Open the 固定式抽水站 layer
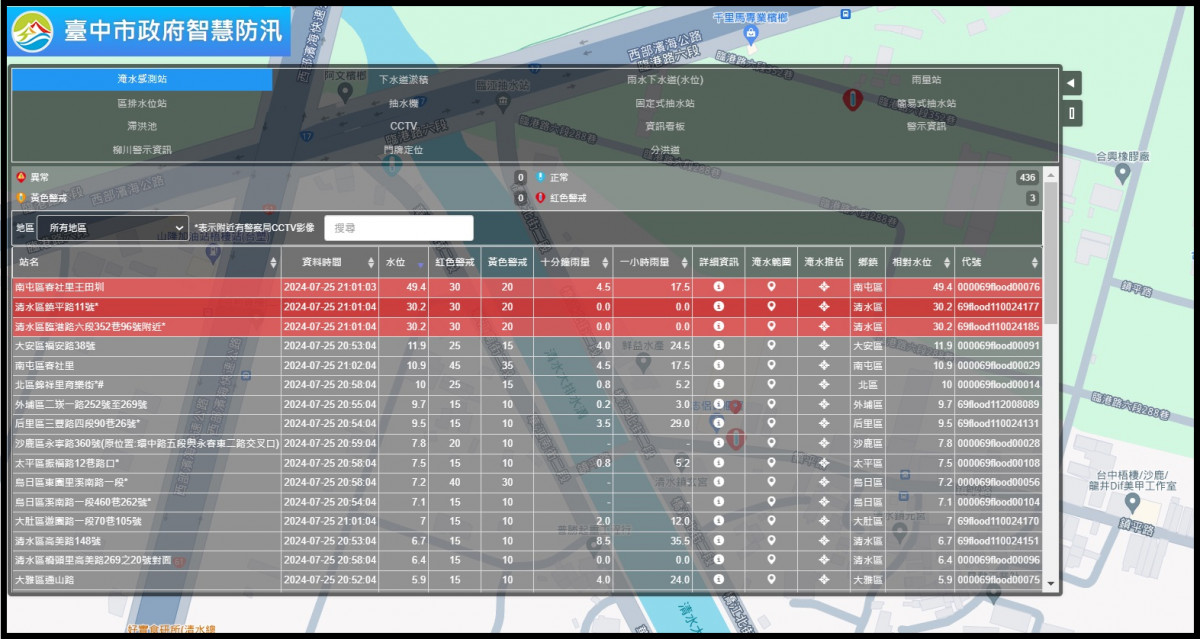Screen dimensions: 1200x639 click(x=665, y=103)
